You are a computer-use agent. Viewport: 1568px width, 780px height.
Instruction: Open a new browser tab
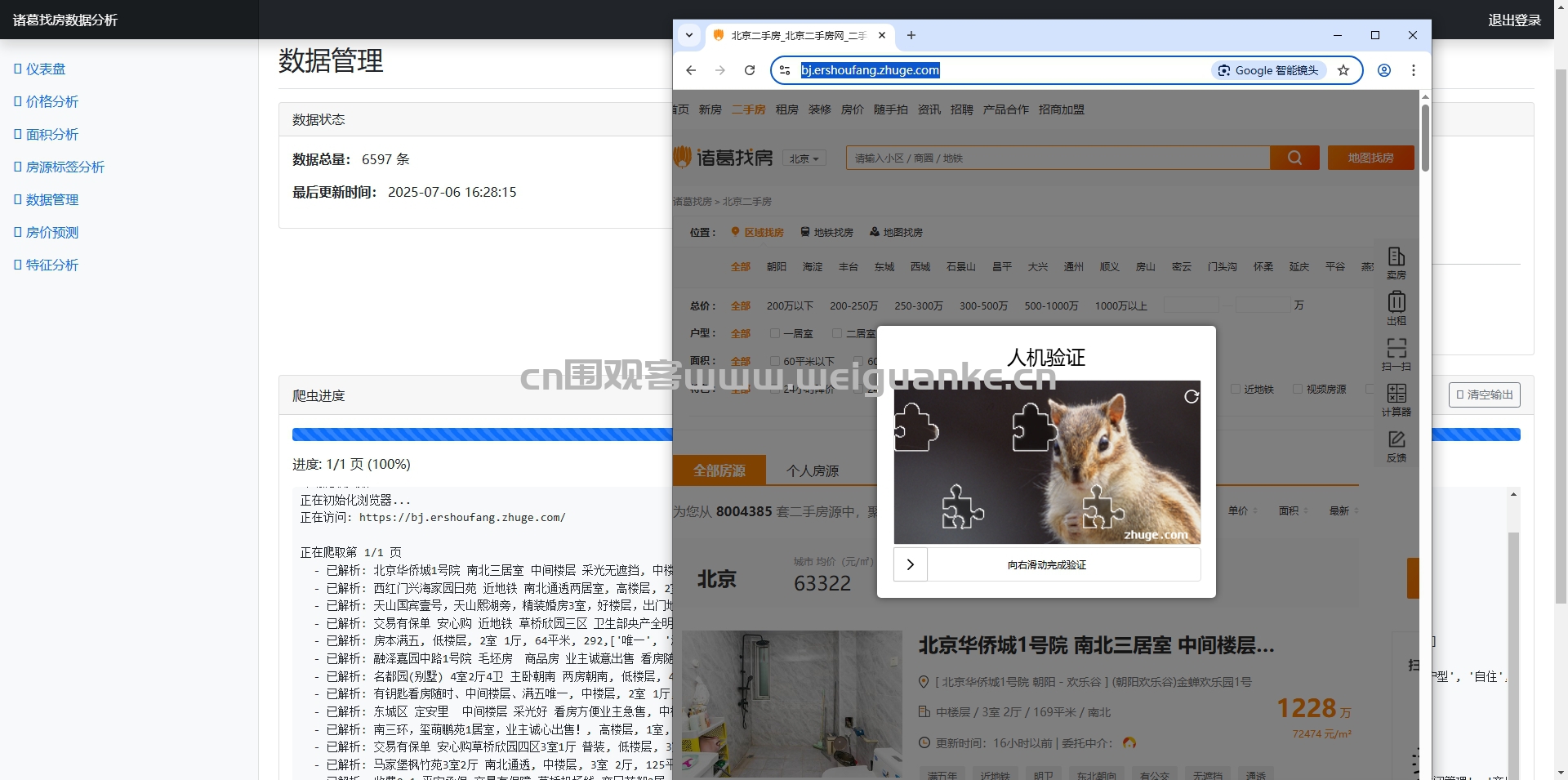[911, 35]
